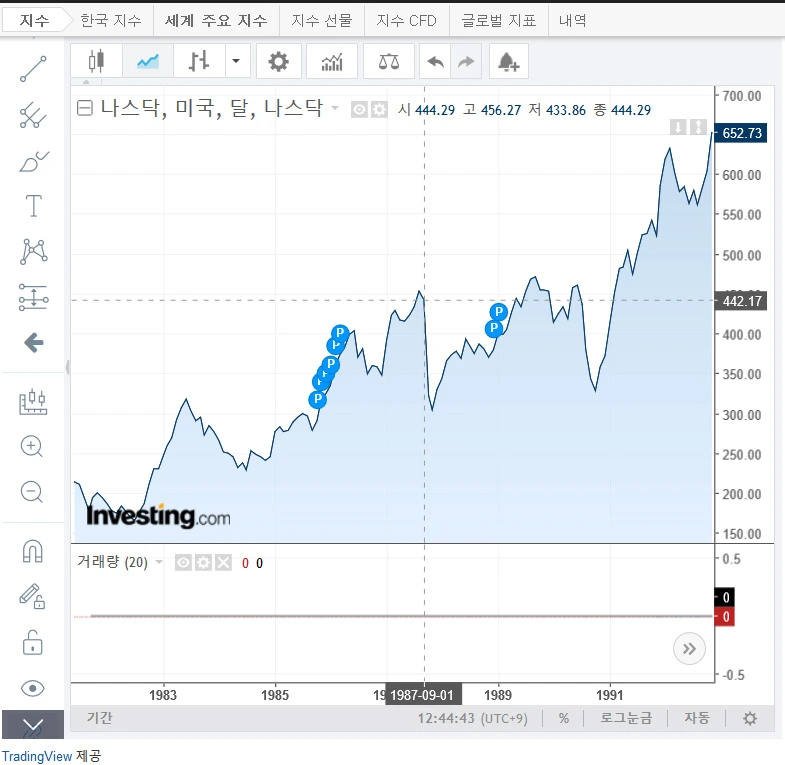
Task: Toggle lock all drawing tools
Action: click(33, 642)
